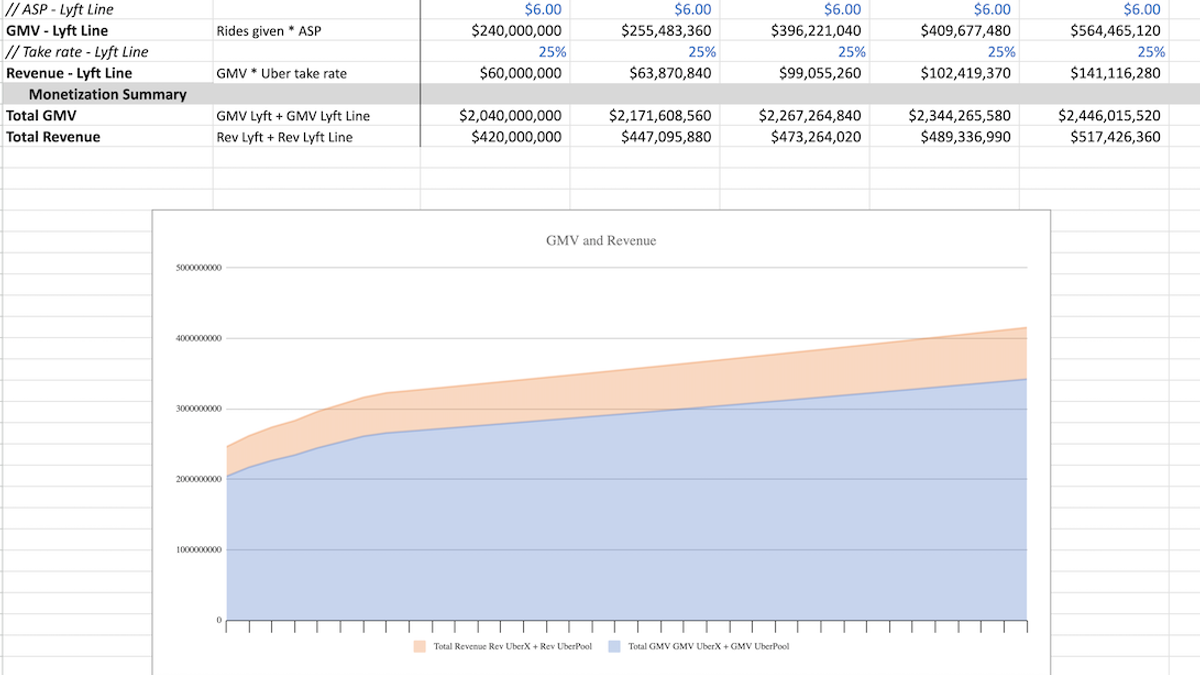Select the "GMV - Lyft Line" row label
The image size is (1200, 675).
(60, 30)
